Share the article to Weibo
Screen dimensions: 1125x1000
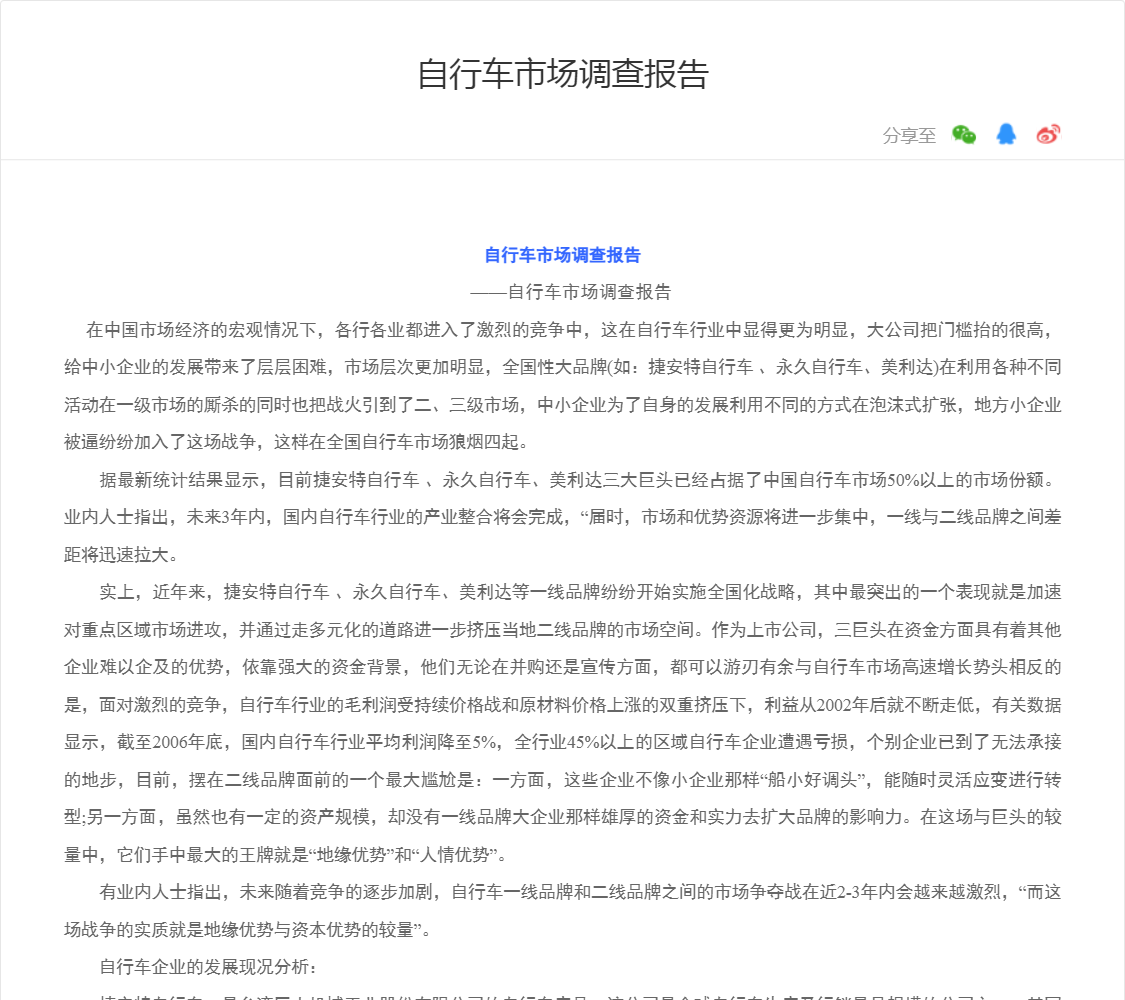1048,134
